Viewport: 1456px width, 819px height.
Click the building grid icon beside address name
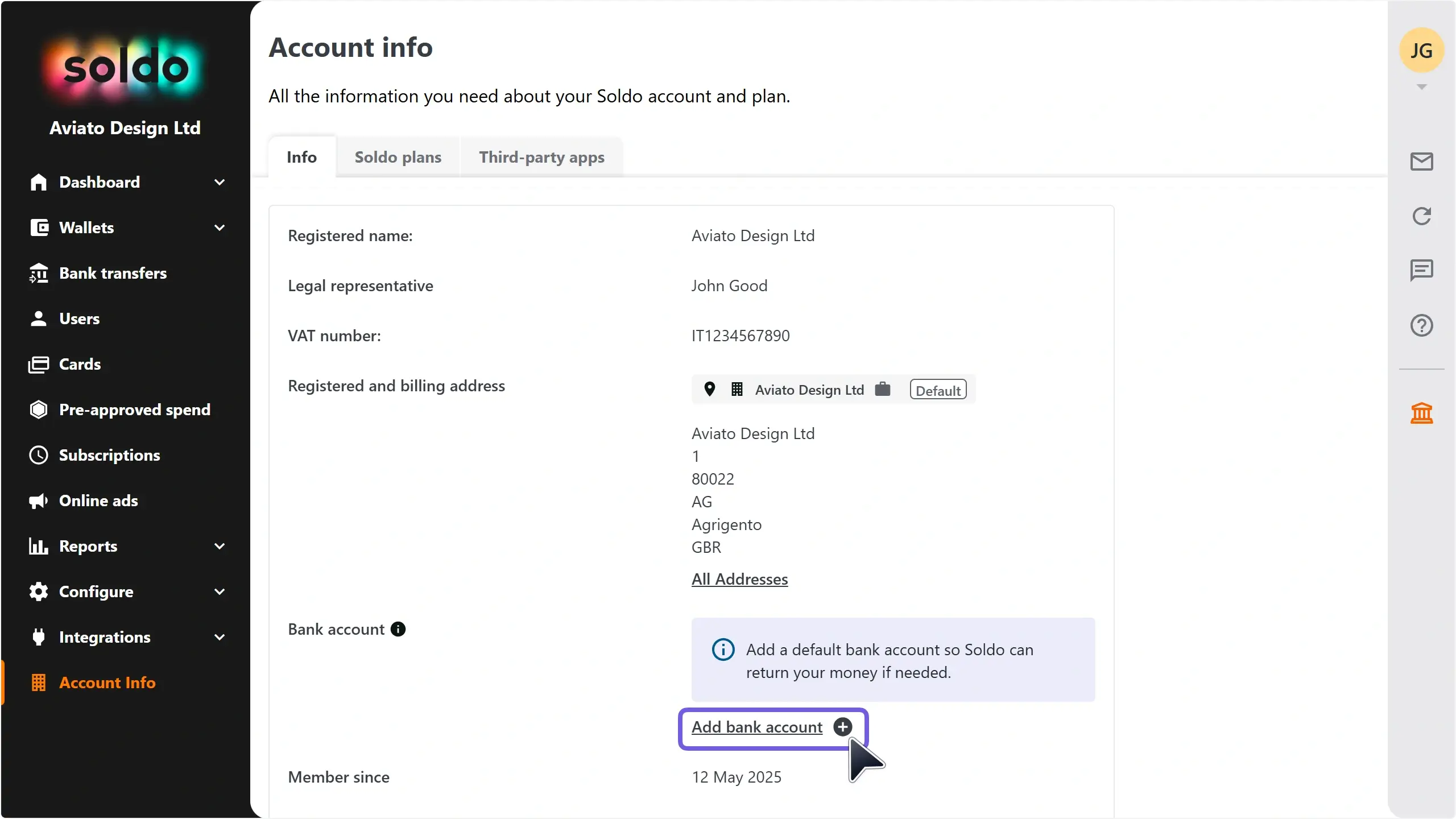737,389
